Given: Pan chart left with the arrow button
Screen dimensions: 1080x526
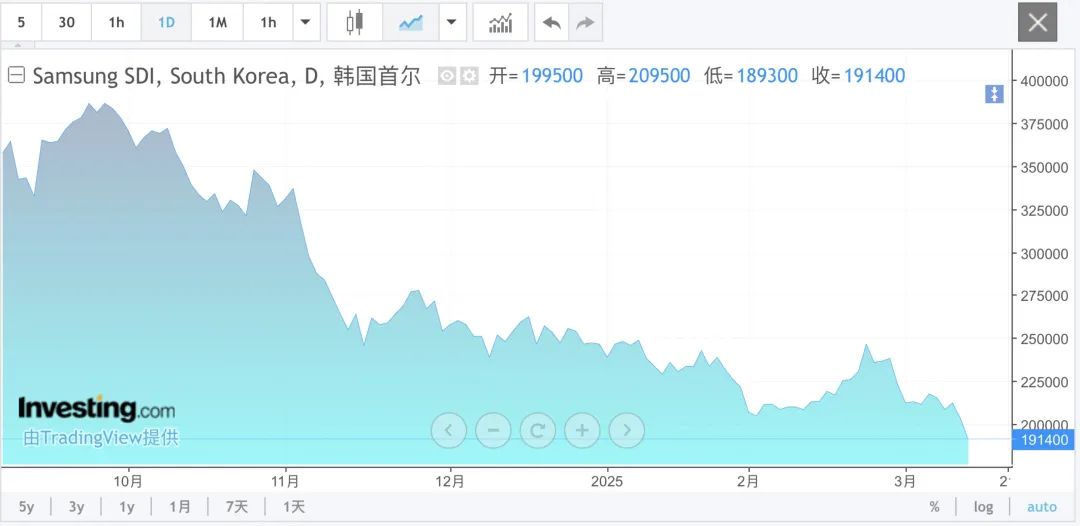Looking at the screenshot, I should [448, 430].
